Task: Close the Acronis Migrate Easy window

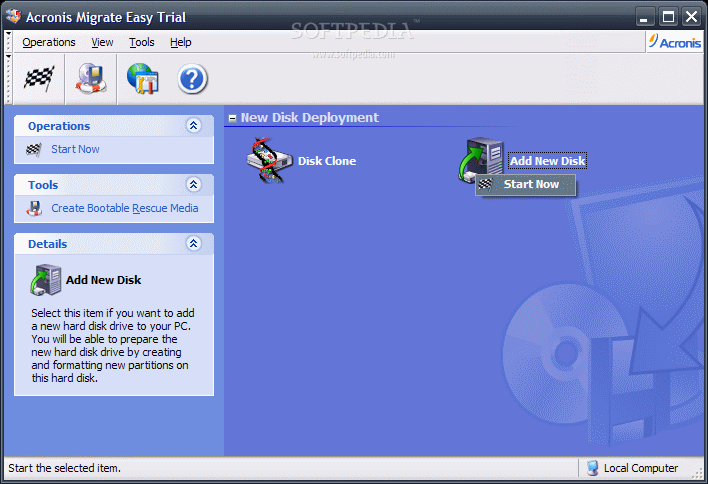Action: point(691,17)
